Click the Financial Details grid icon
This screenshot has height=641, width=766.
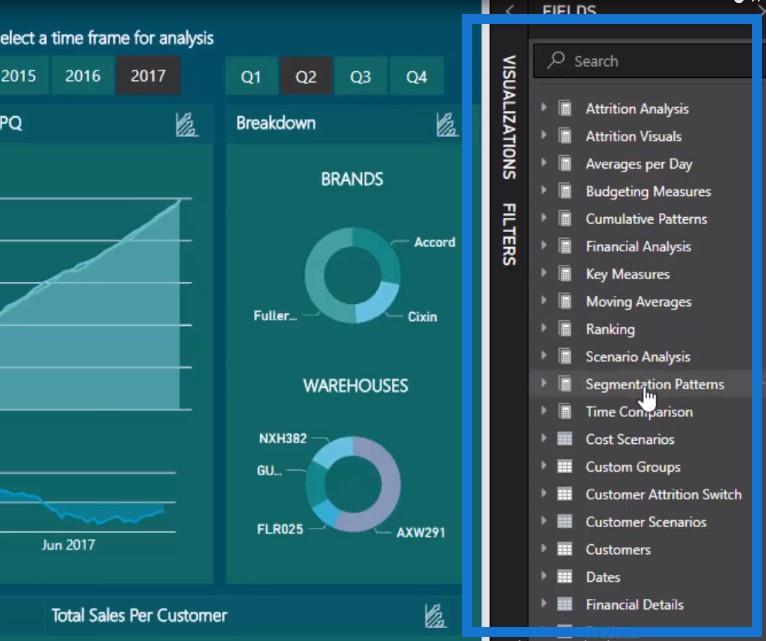[x=565, y=604]
